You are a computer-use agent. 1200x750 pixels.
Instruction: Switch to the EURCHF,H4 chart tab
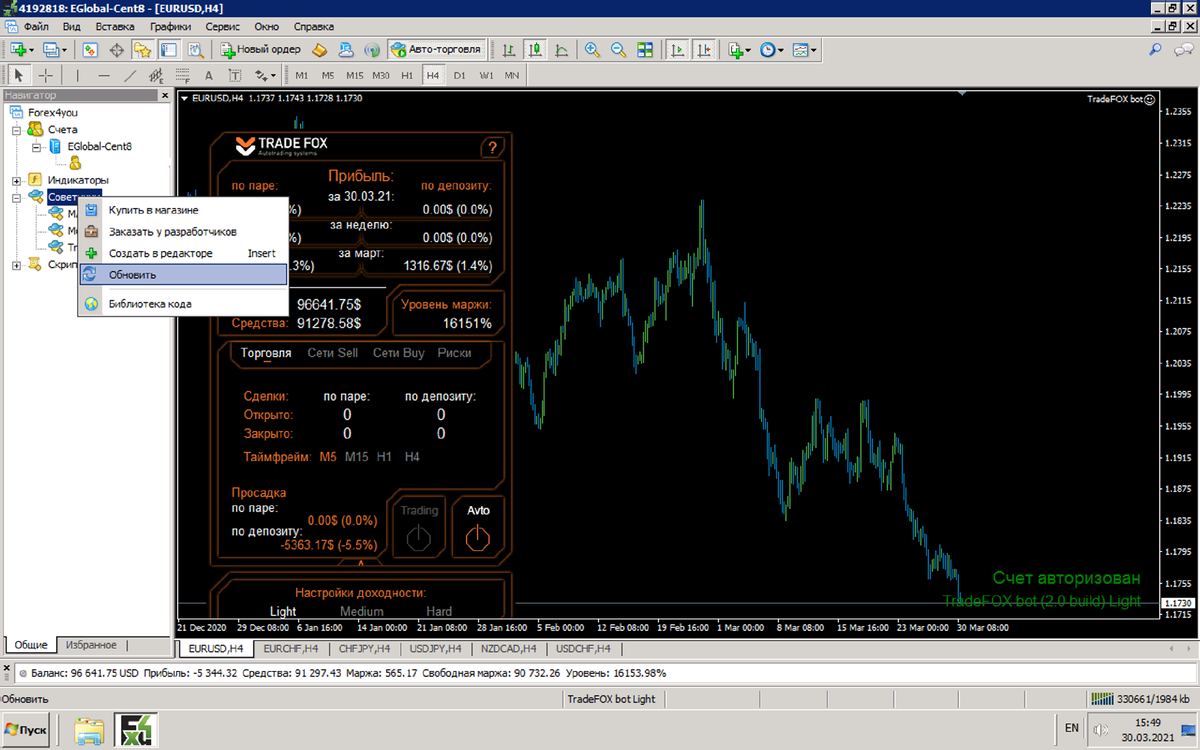[290, 649]
